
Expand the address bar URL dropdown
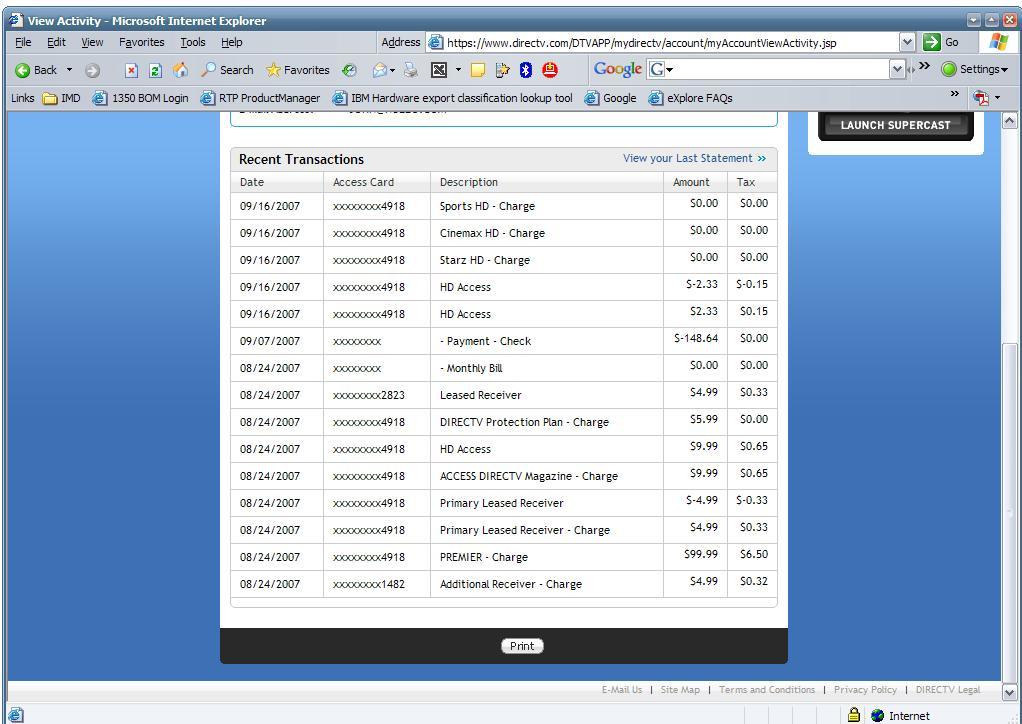point(907,42)
